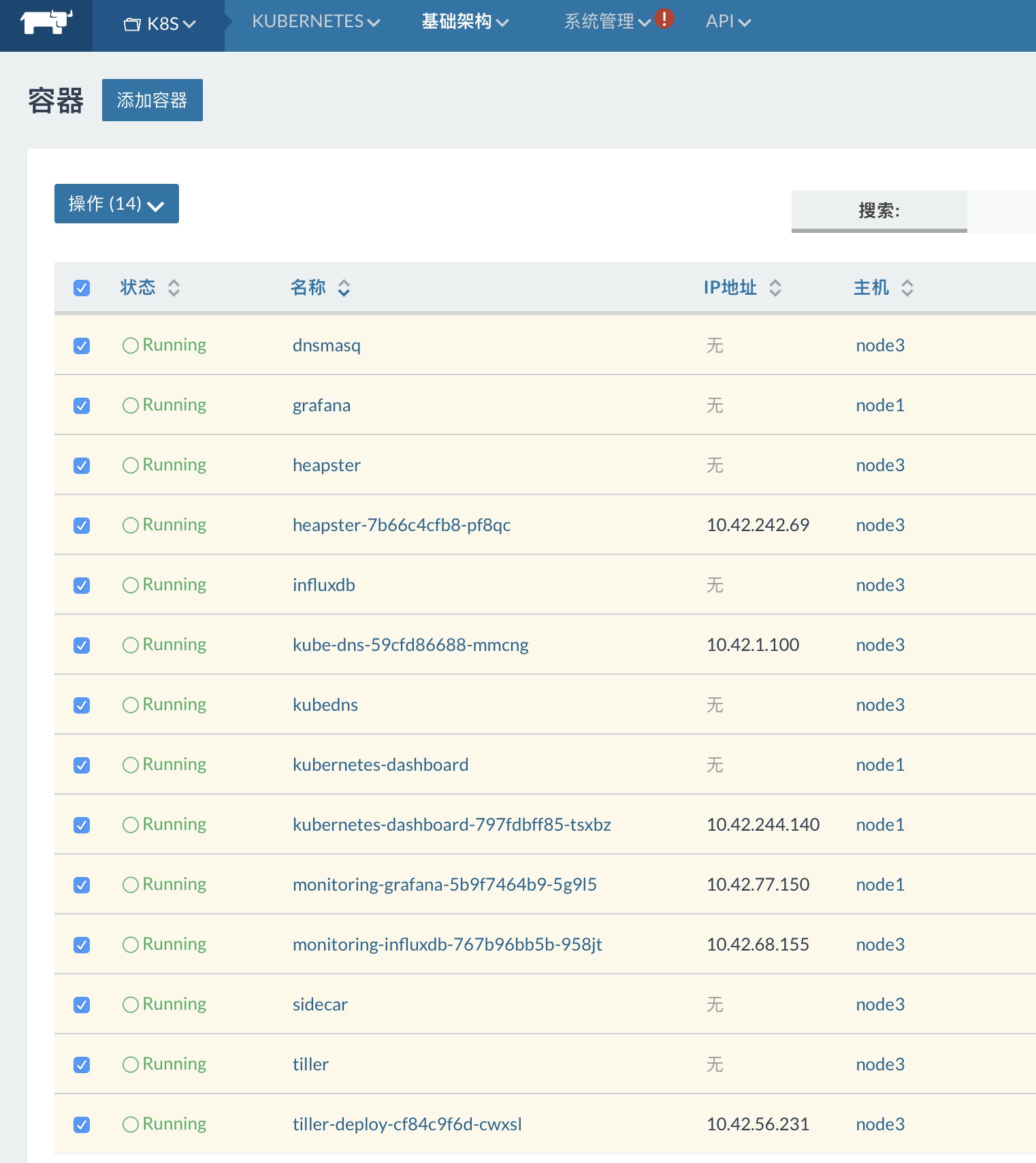Open the 基础架构 menu
This screenshot has width=1036, height=1163.
tap(465, 22)
